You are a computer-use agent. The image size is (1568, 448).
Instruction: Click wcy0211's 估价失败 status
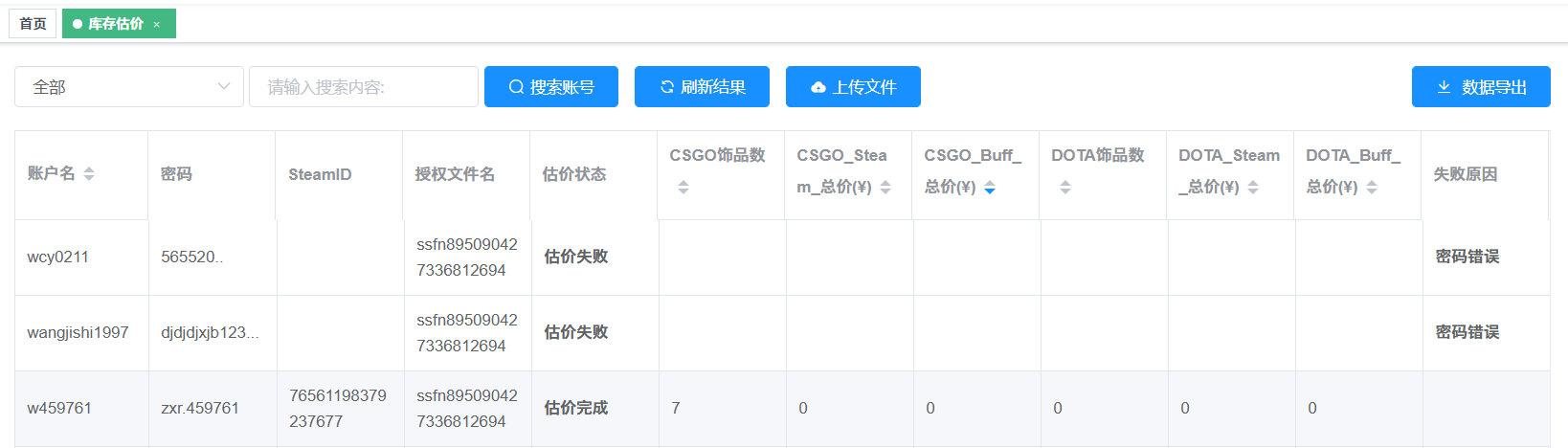[x=576, y=257]
